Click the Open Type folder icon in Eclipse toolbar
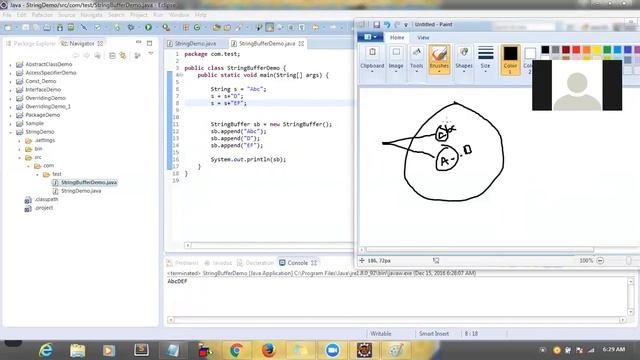This screenshot has width=640, height=360. [216, 27]
